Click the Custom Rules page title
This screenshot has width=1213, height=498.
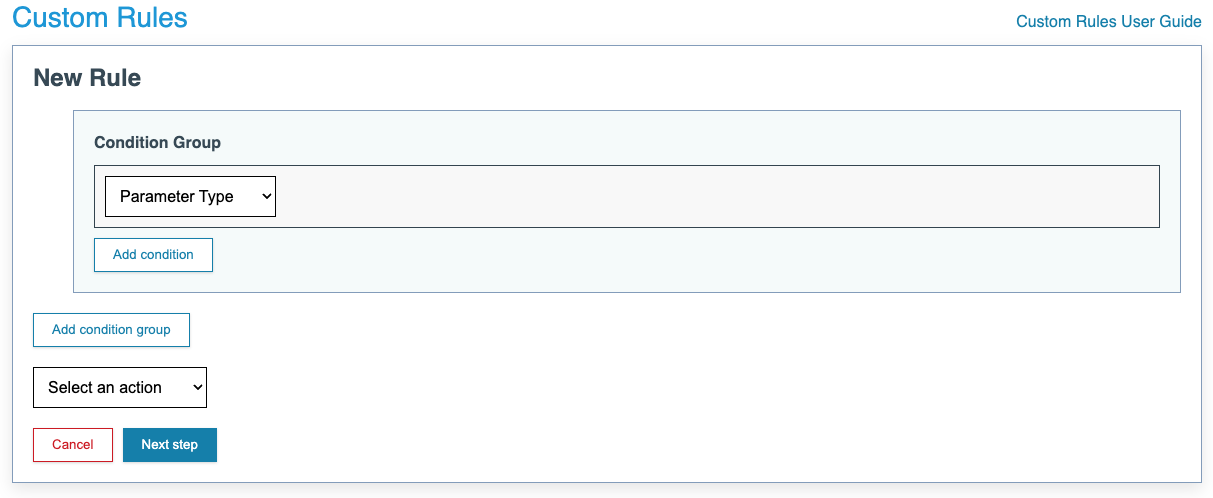(99, 18)
